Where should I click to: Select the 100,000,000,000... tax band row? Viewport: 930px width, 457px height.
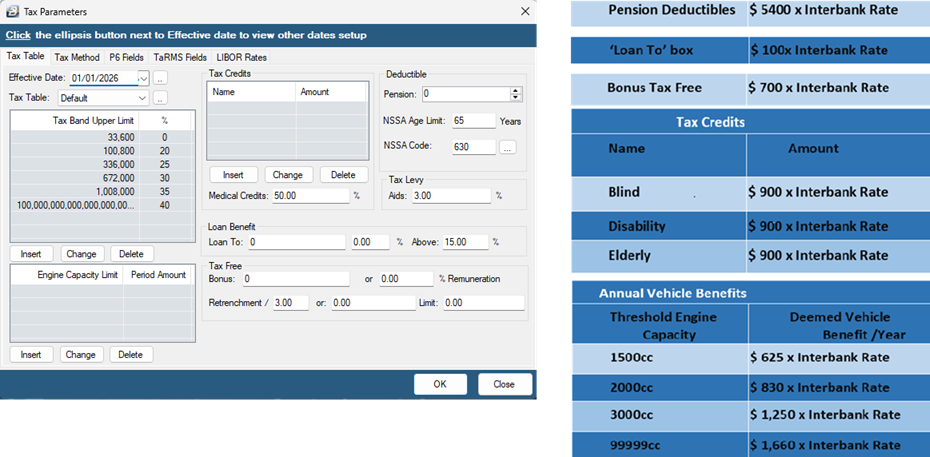pos(101,205)
